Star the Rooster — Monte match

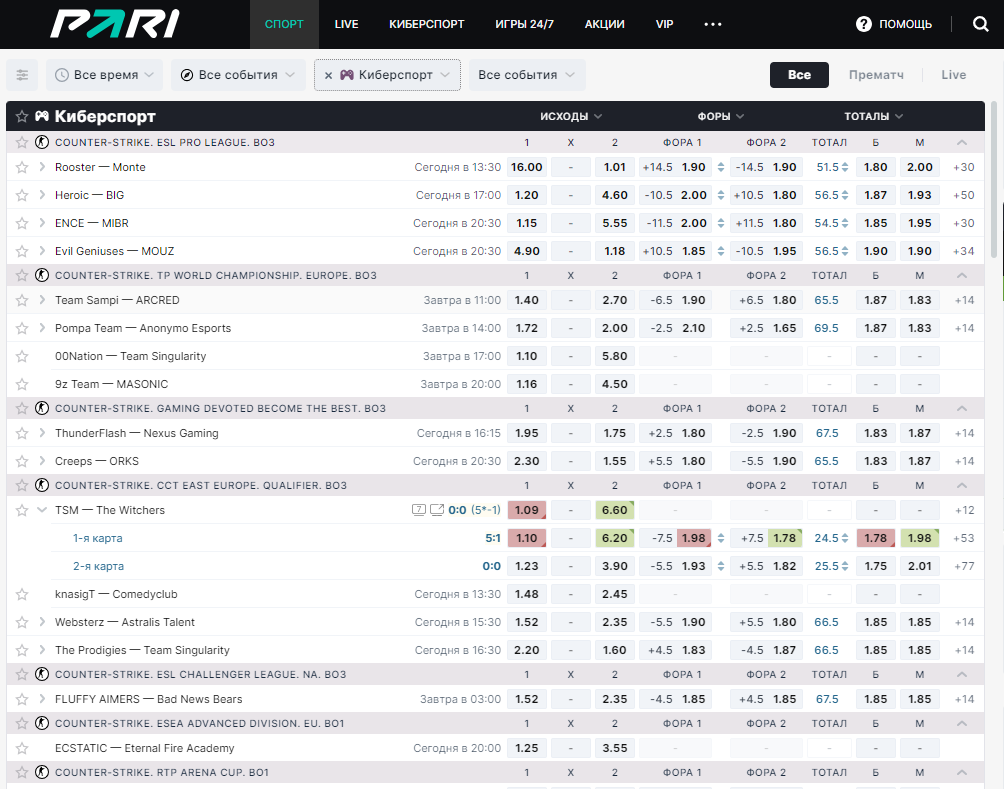[x=22, y=167]
